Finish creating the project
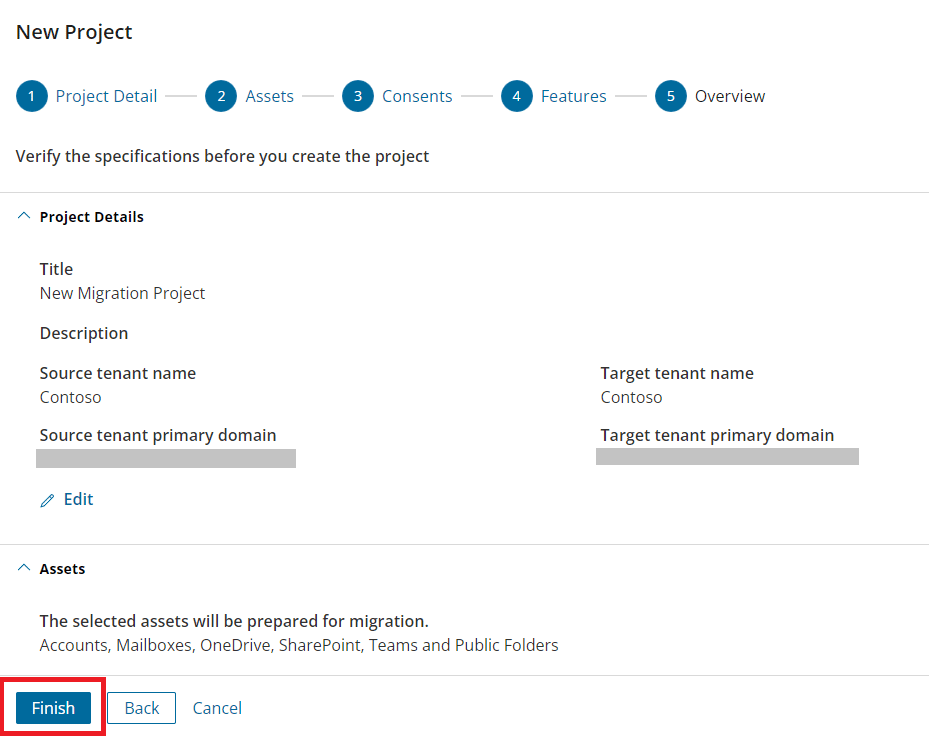Screen dimensions: 929x739 (x=53, y=708)
